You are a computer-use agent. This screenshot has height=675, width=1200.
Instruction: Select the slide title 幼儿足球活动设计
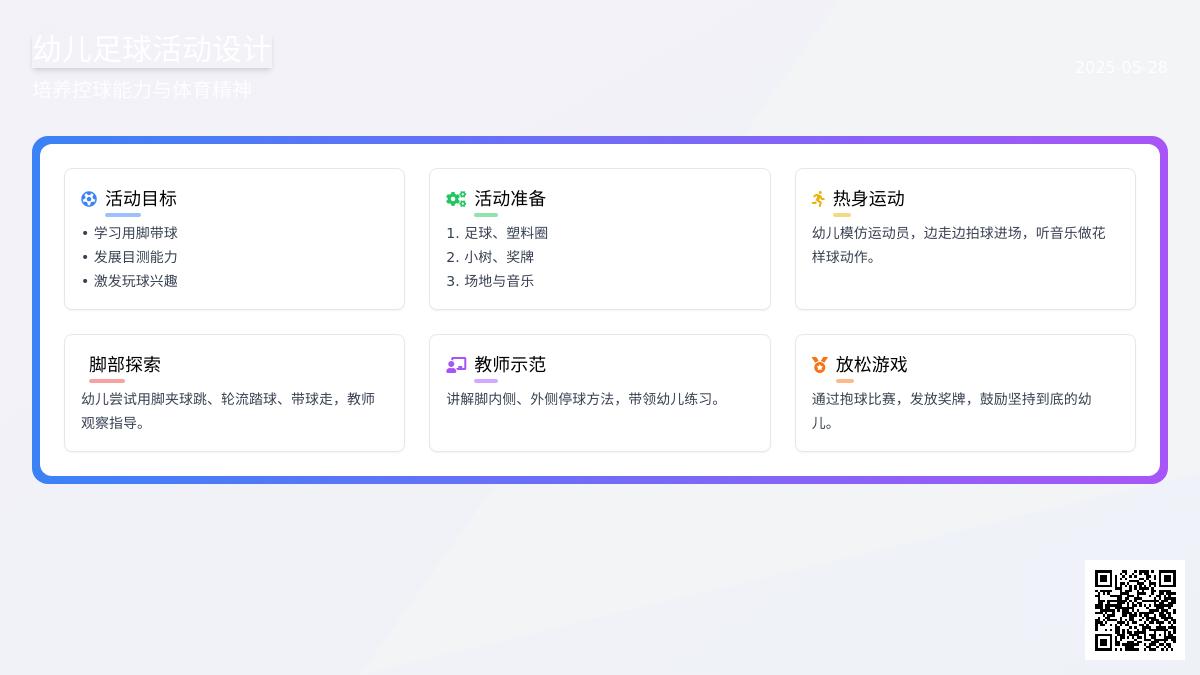pyautogui.click(x=152, y=49)
